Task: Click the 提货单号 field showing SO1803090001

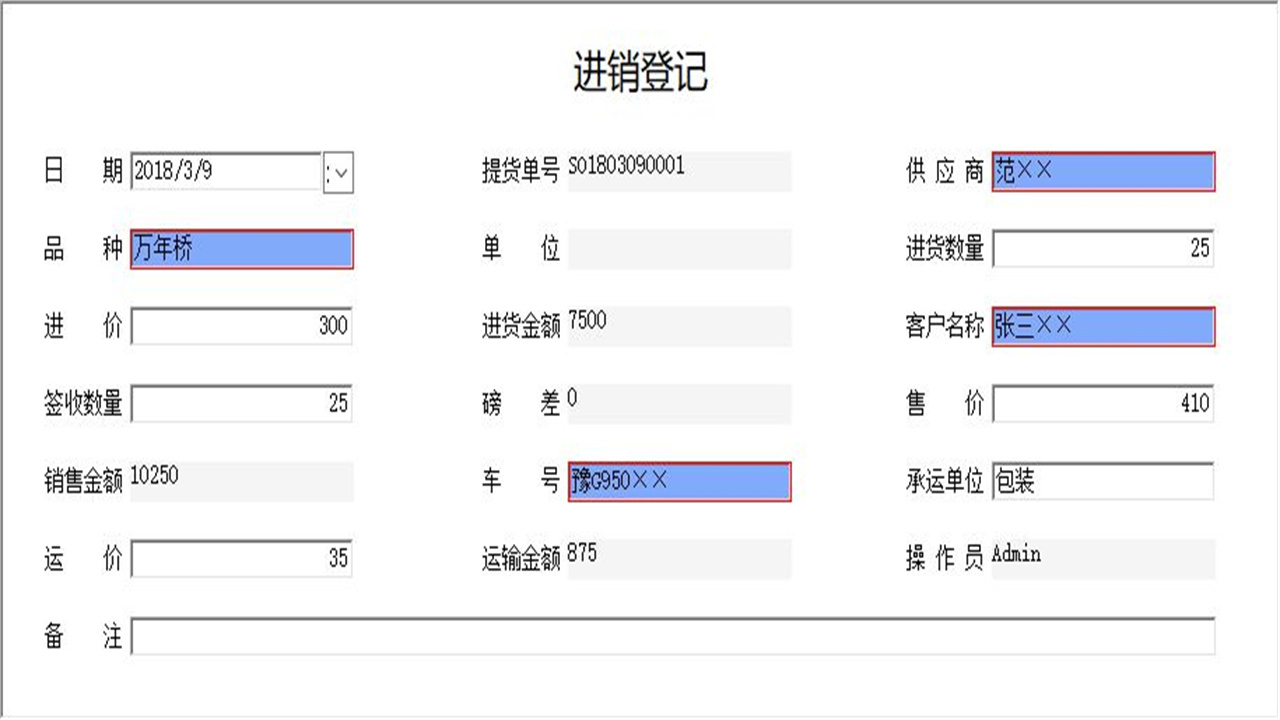Action: (680, 170)
